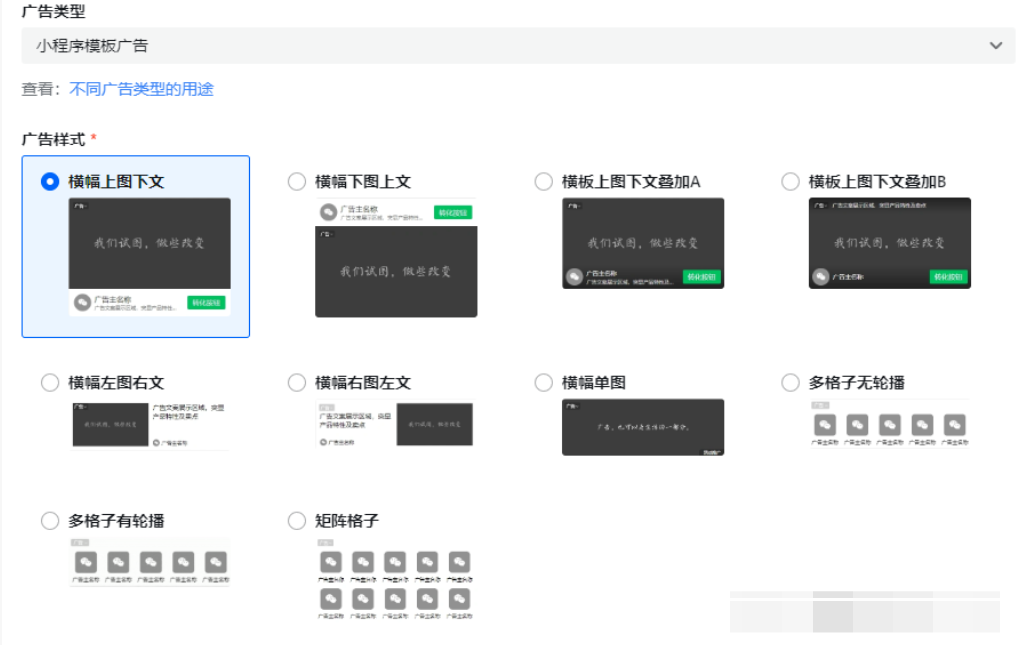Click the 横幅单图 preview thumbnail
This screenshot has height=645, width=1024.
(x=642, y=427)
